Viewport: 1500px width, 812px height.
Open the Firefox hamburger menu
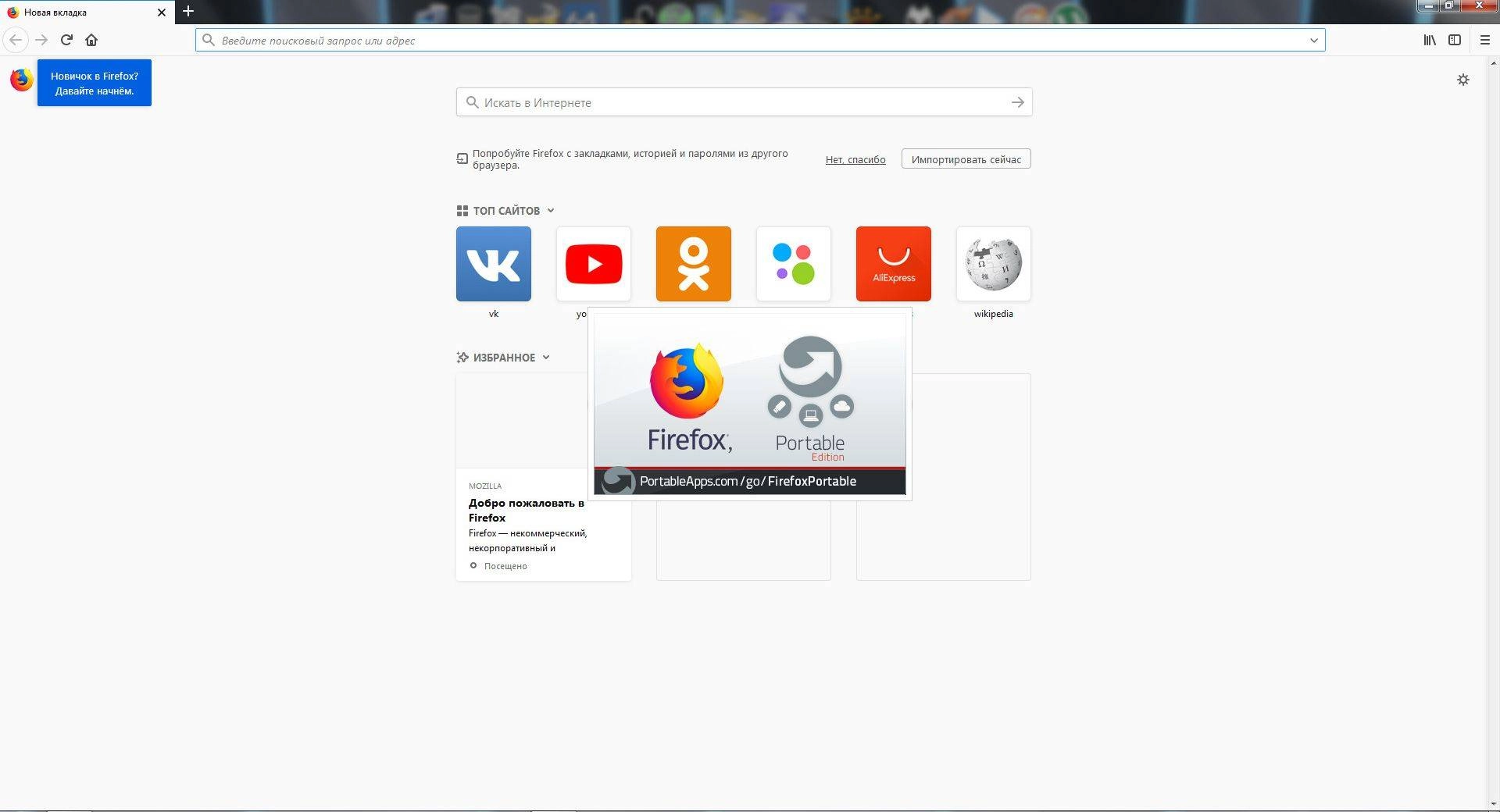point(1485,40)
